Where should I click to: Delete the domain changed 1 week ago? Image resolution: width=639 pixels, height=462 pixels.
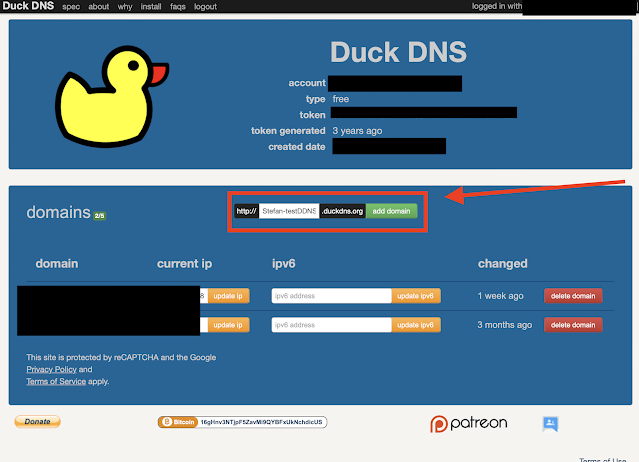pos(573,296)
